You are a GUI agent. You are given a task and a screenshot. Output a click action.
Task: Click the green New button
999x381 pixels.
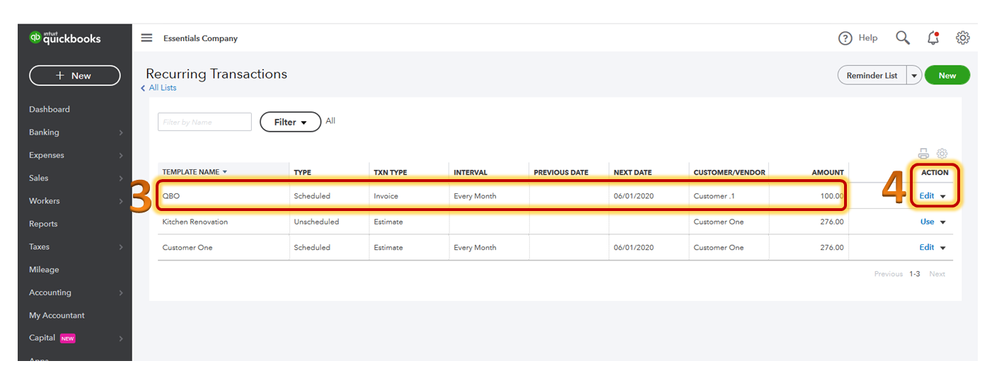[x=947, y=75]
